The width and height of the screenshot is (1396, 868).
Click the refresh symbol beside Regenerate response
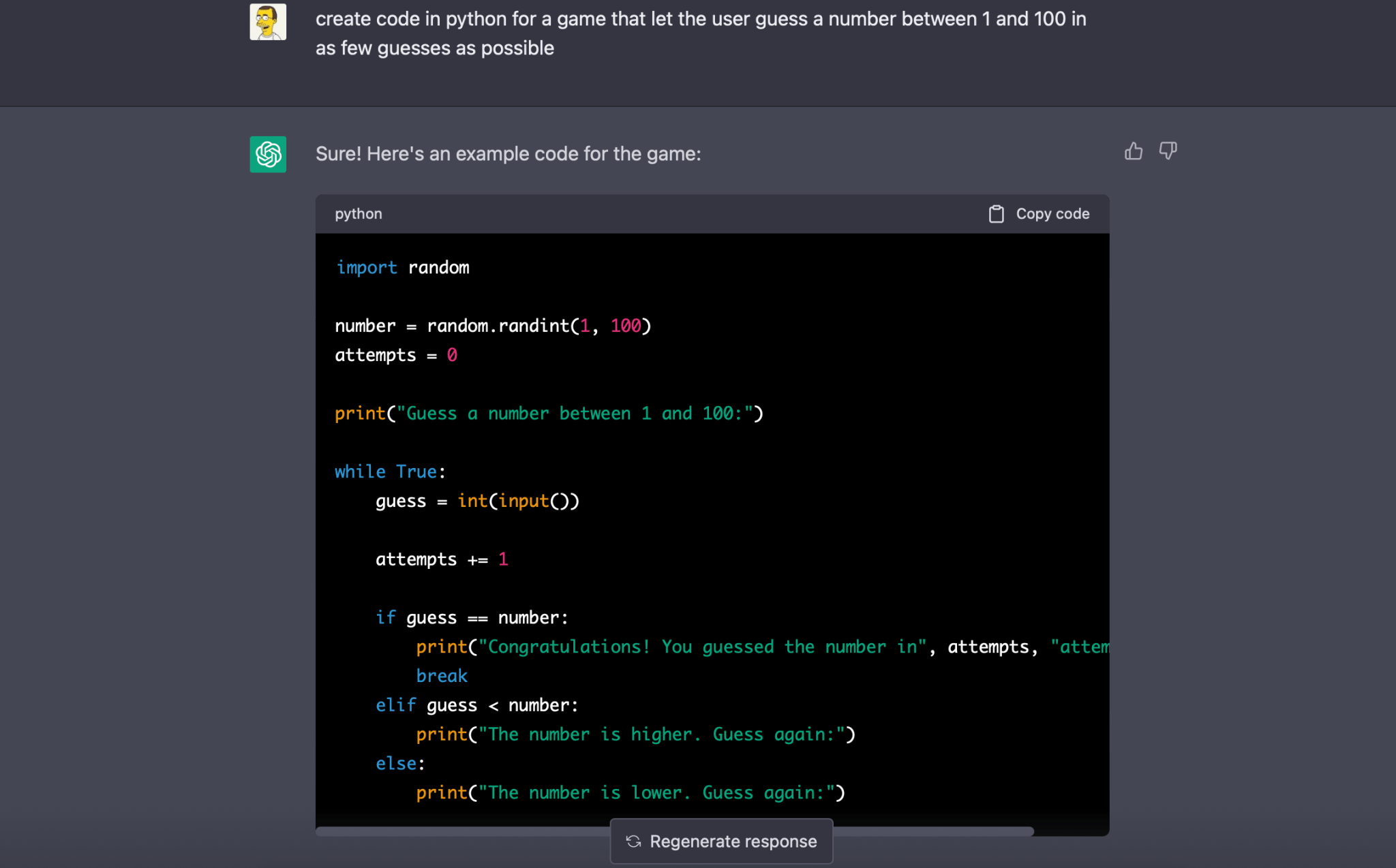(633, 841)
